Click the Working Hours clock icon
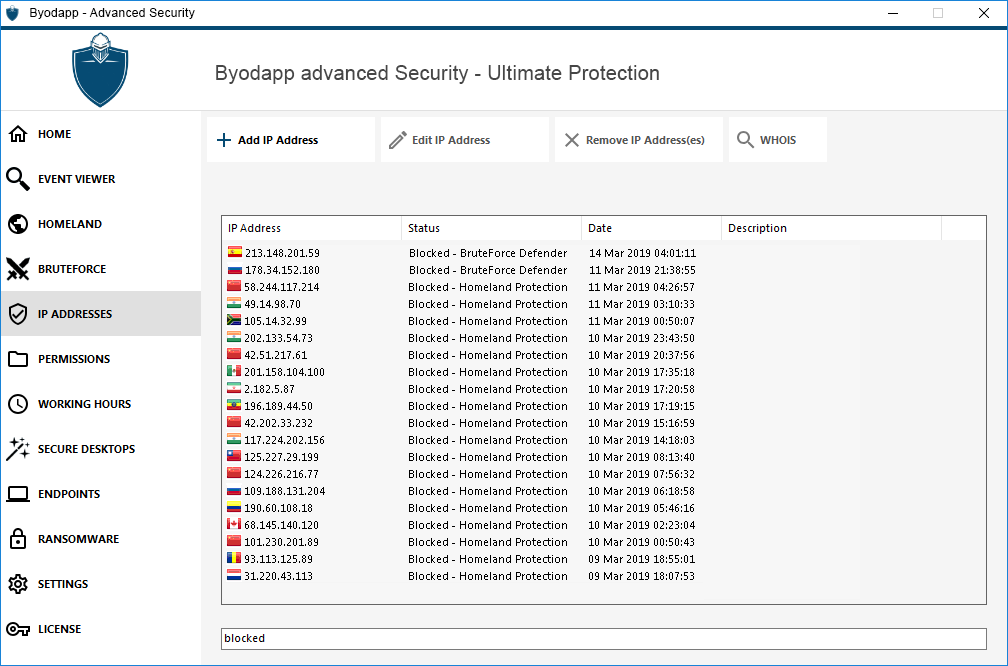 [x=18, y=404]
